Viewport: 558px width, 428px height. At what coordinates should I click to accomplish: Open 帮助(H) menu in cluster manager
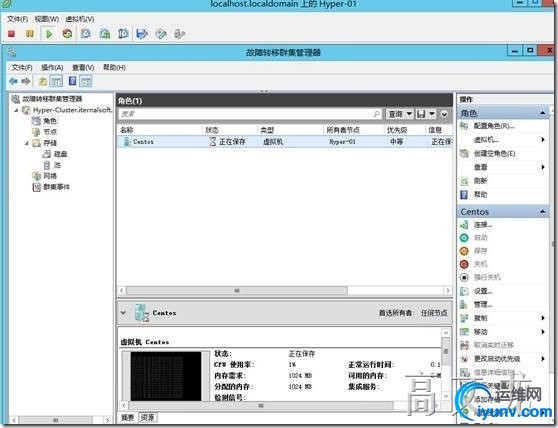pos(114,67)
